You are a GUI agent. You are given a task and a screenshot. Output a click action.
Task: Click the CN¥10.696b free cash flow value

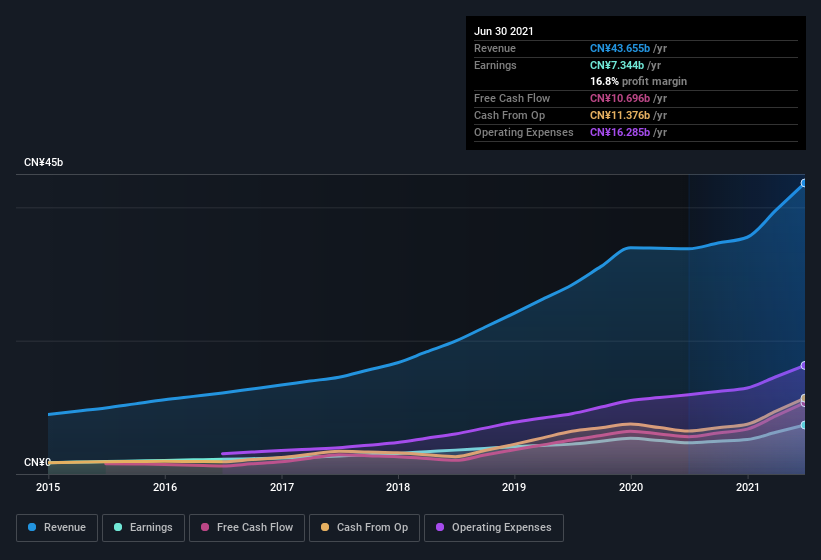(620, 98)
